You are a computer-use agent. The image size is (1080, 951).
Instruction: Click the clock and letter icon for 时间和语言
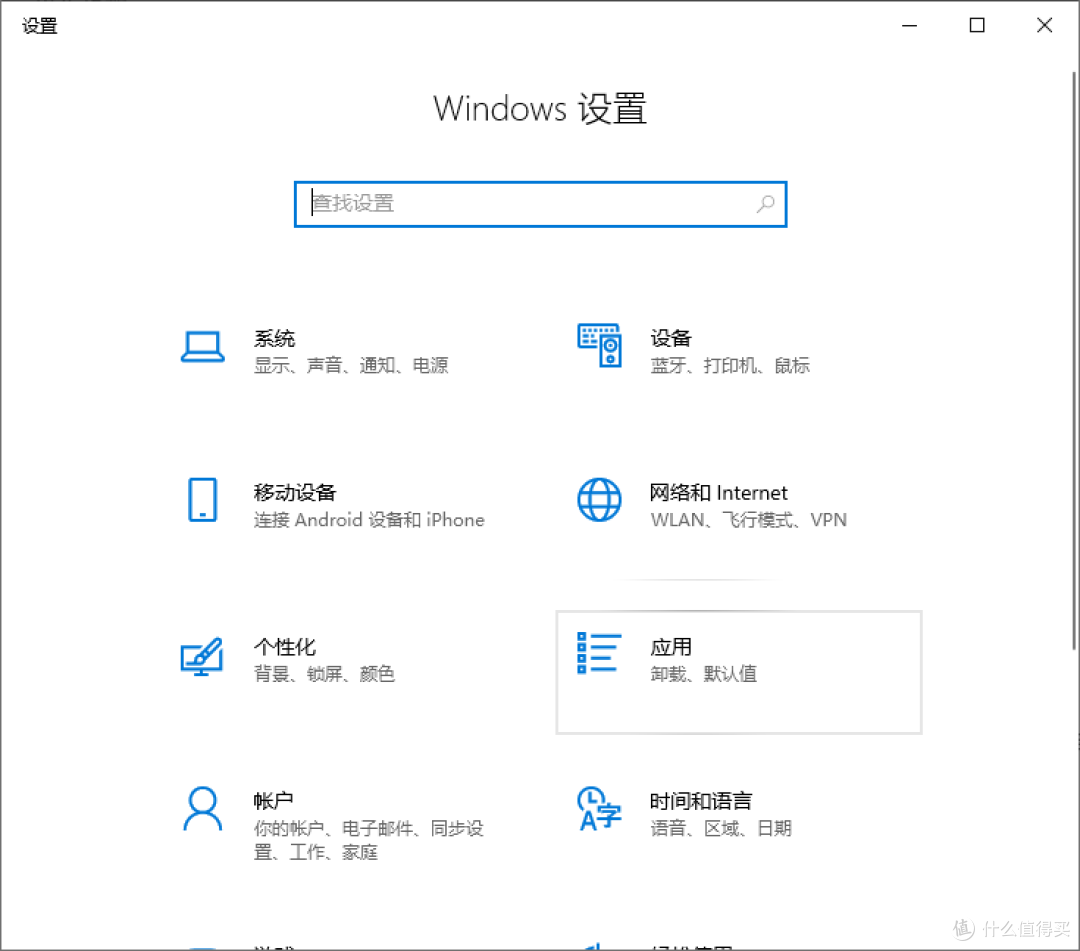coord(599,808)
